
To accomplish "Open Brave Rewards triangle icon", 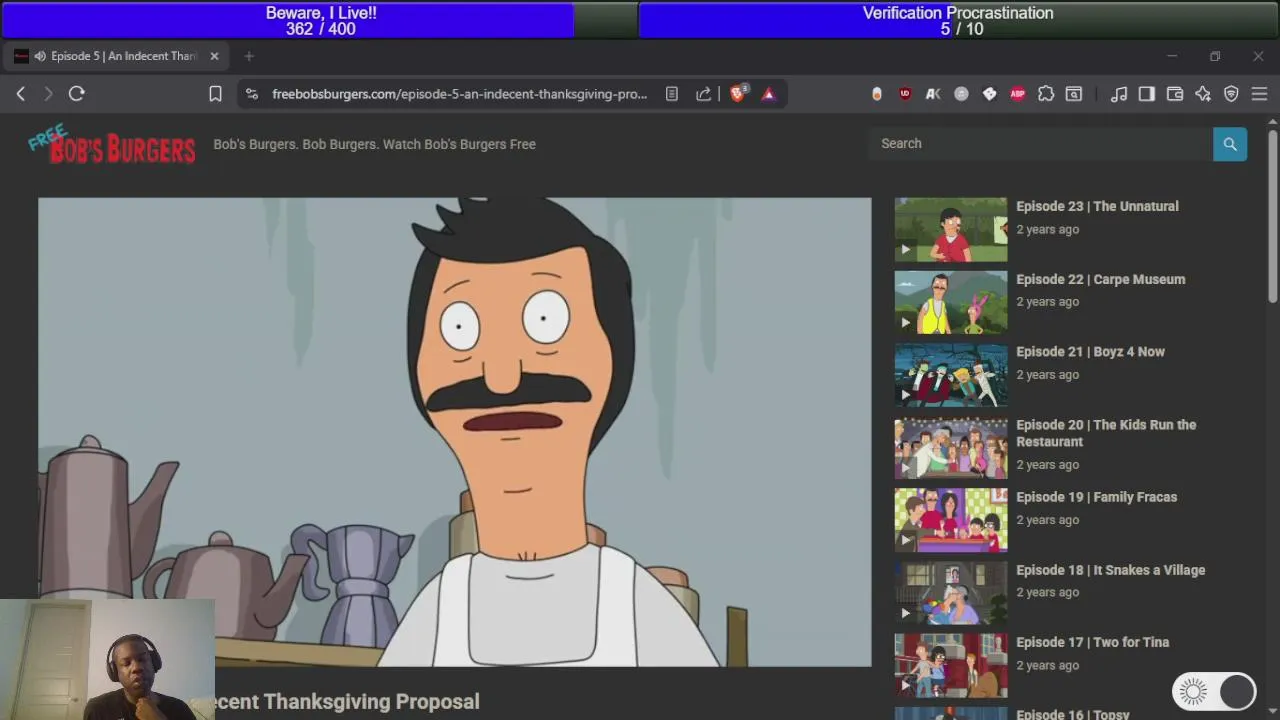I will coord(769,94).
